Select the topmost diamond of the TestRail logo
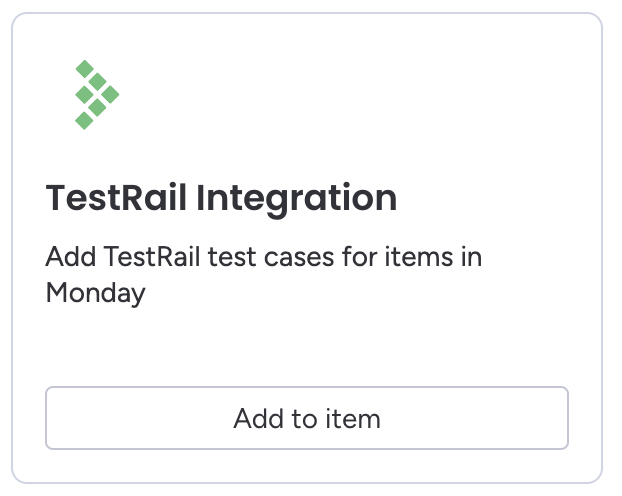Screen dimensions: 622x496 pos(84,69)
